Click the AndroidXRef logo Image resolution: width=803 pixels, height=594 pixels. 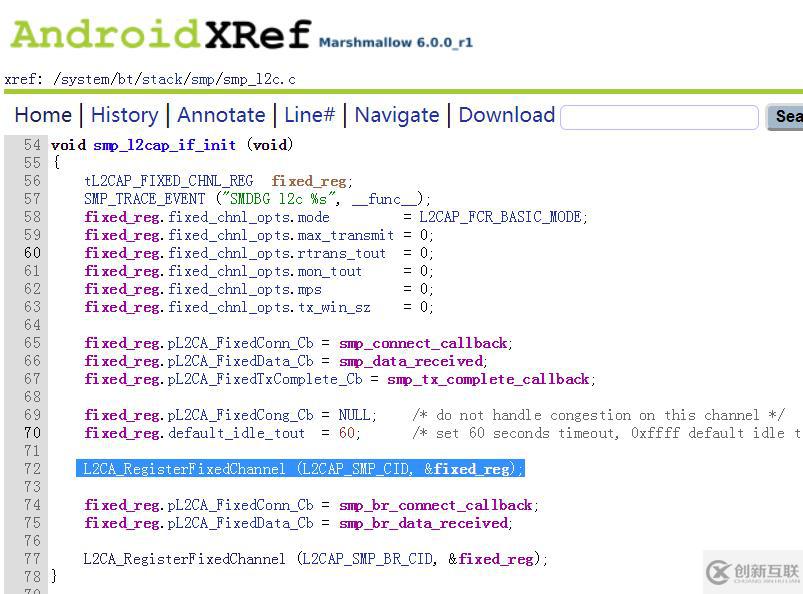160,34
